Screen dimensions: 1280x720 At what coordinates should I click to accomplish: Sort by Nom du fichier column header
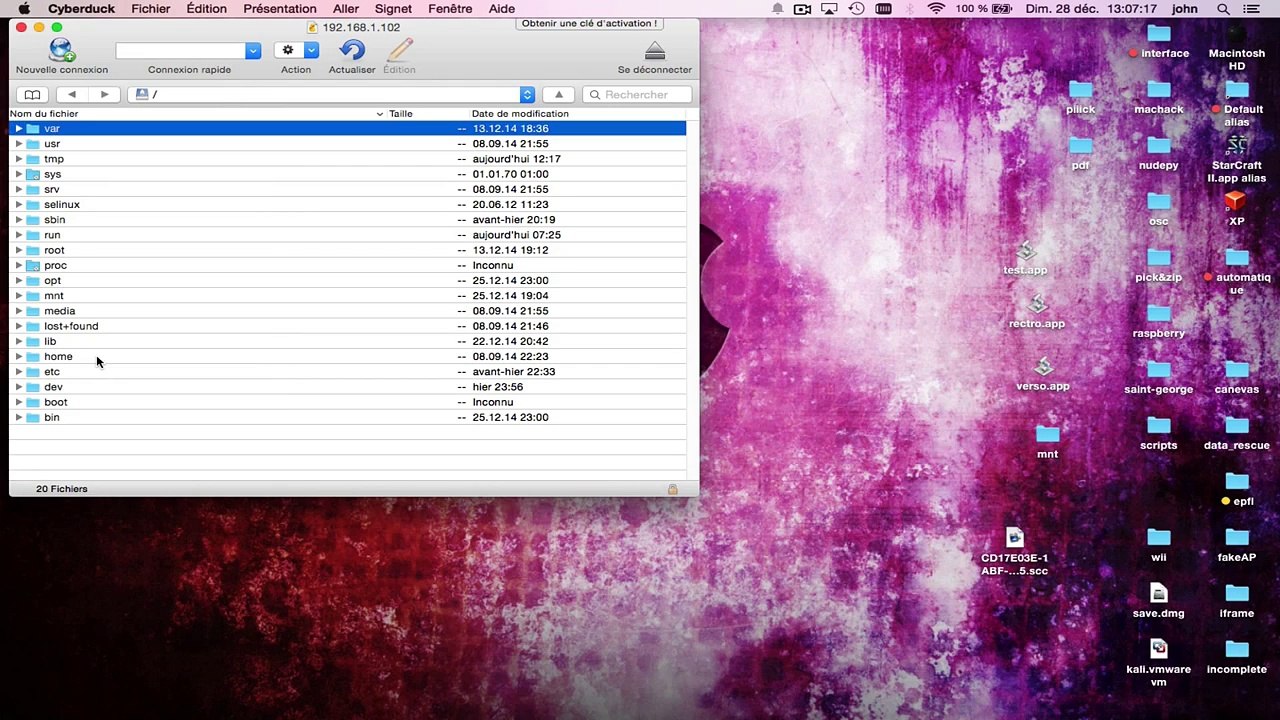tap(196, 114)
